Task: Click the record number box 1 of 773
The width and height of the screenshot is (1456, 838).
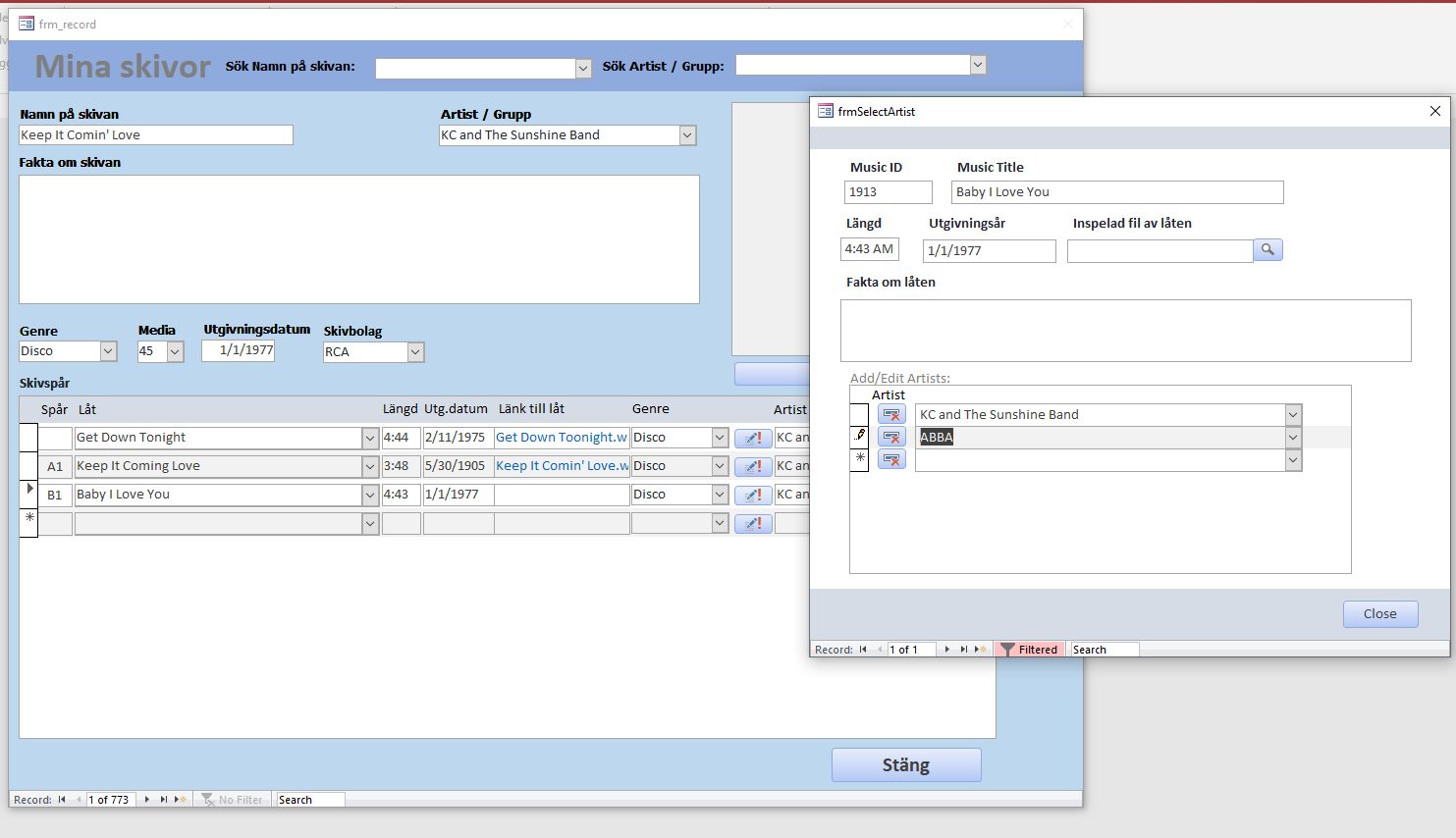Action: pyautogui.click(x=111, y=800)
